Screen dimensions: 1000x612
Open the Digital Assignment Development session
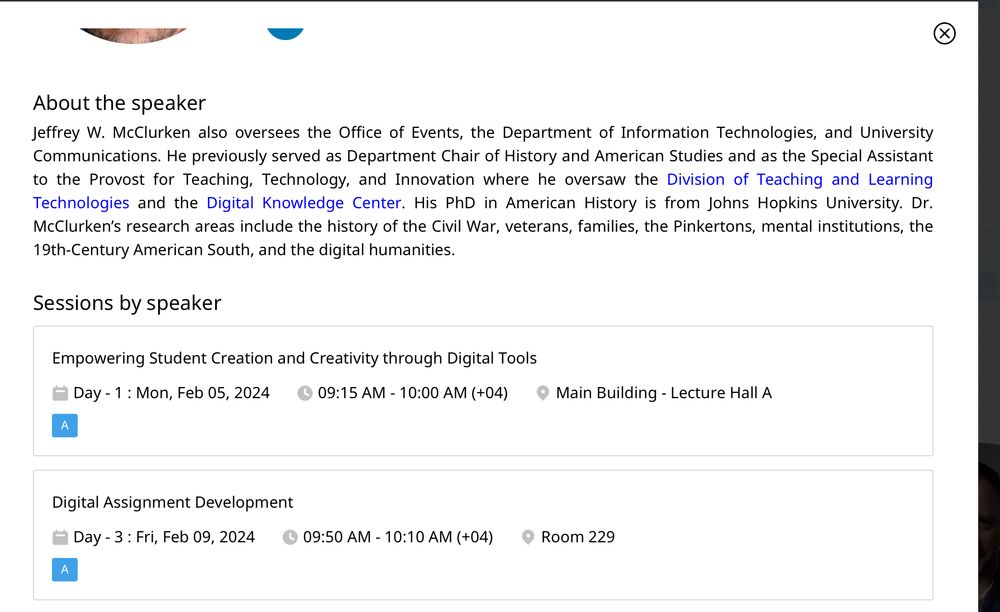(x=172, y=502)
